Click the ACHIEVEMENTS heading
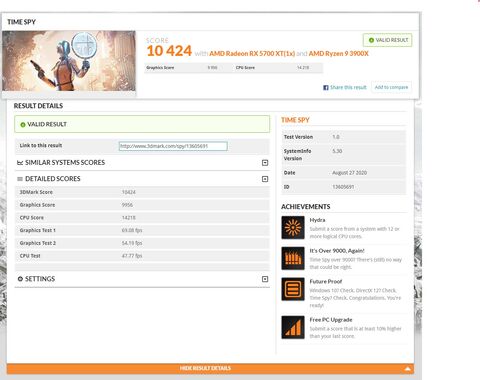 pos(306,207)
